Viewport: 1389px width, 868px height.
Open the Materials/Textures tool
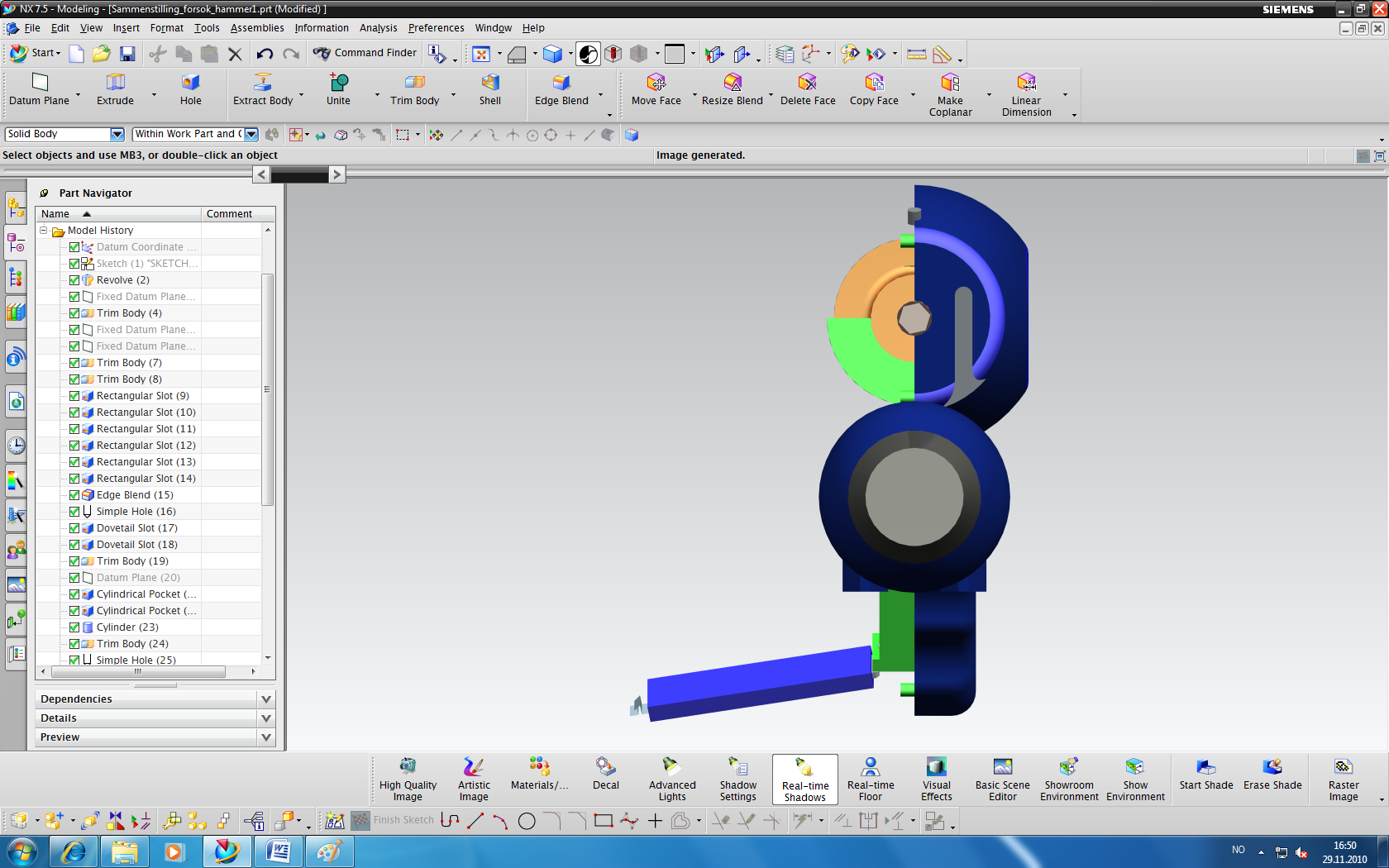(539, 778)
